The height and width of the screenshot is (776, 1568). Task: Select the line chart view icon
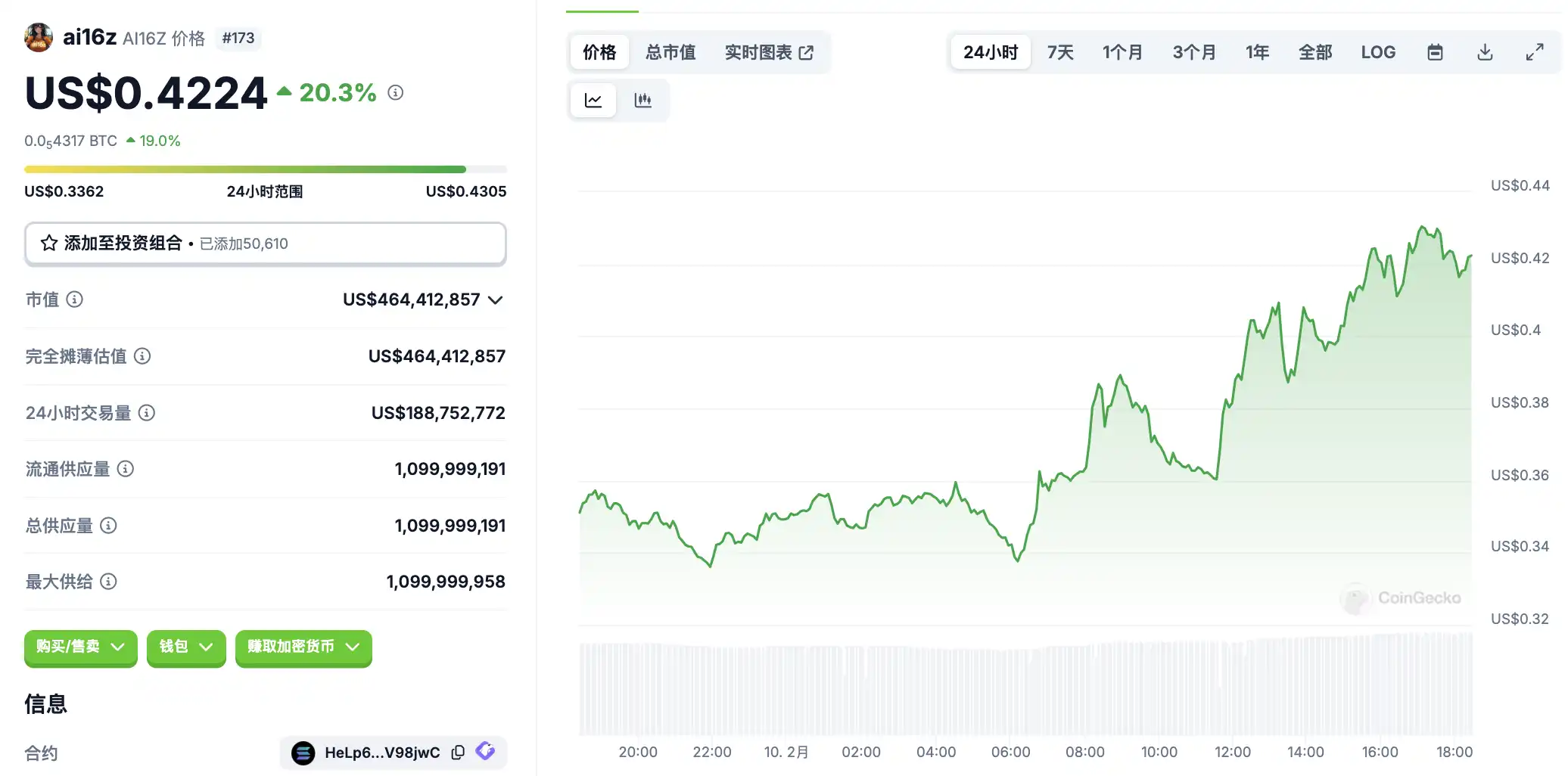point(593,100)
